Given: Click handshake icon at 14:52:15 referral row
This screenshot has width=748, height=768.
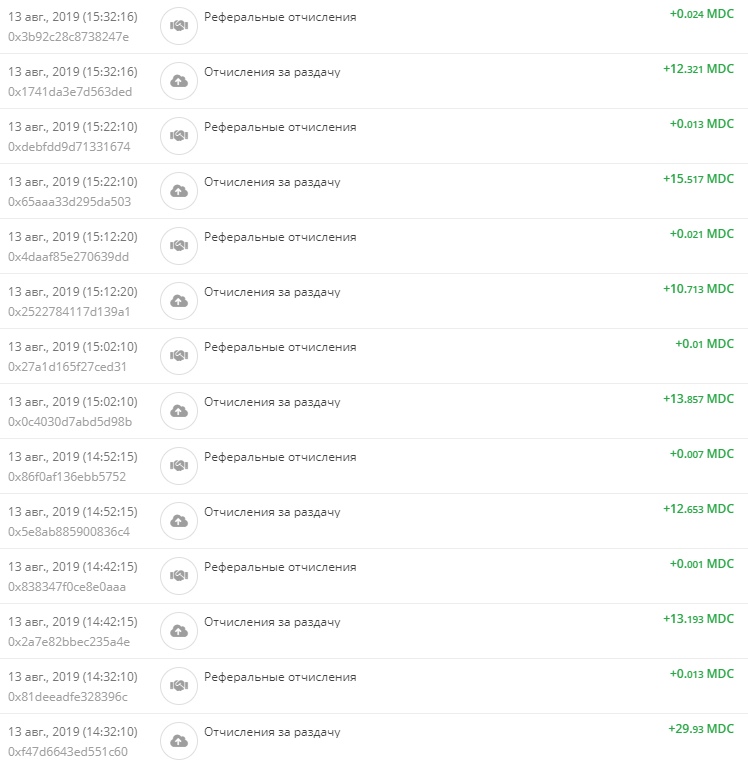Looking at the screenshot, I should pyautogui.click(x=179, y=466).
